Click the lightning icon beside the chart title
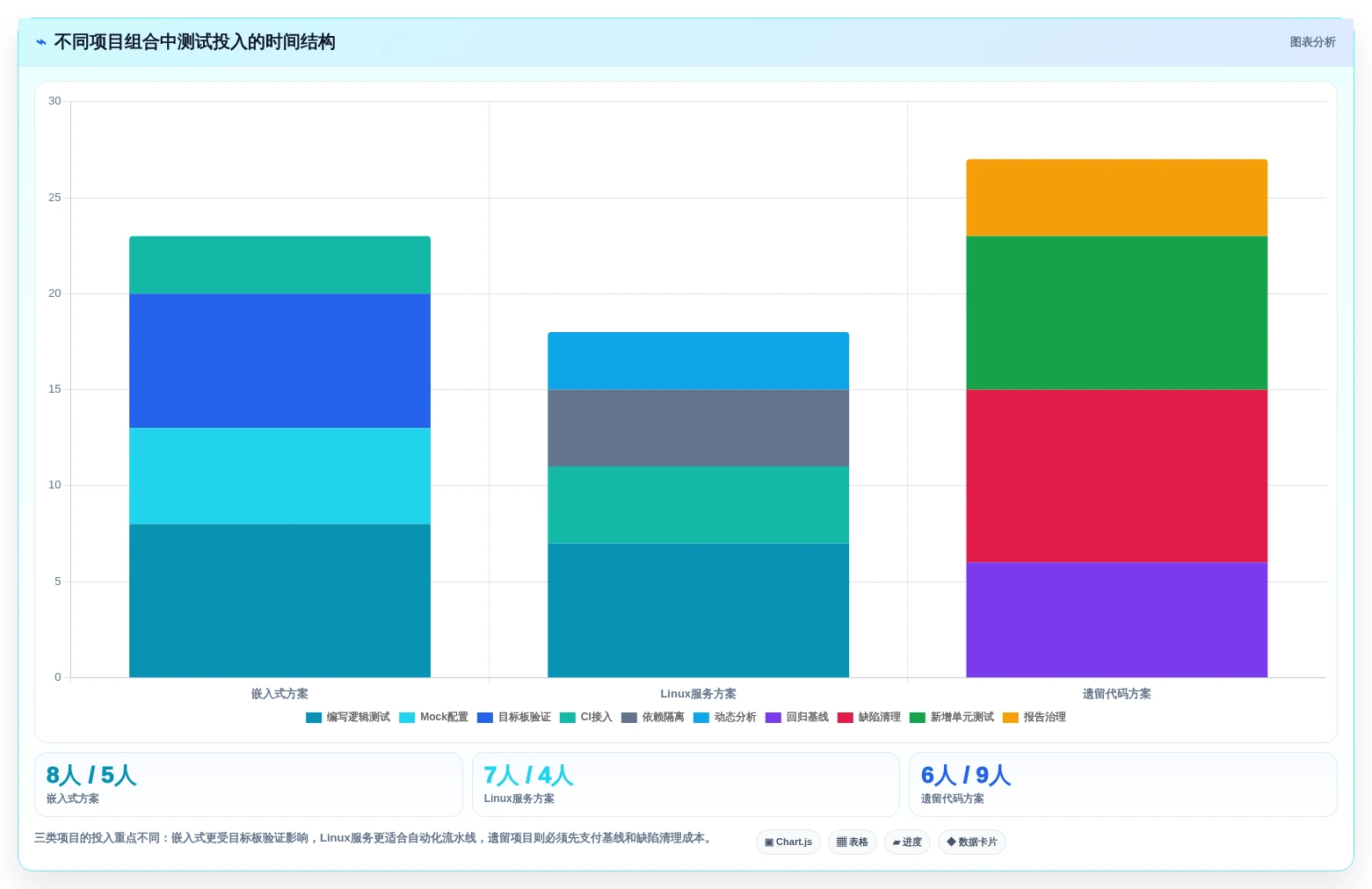 (41, 42)
